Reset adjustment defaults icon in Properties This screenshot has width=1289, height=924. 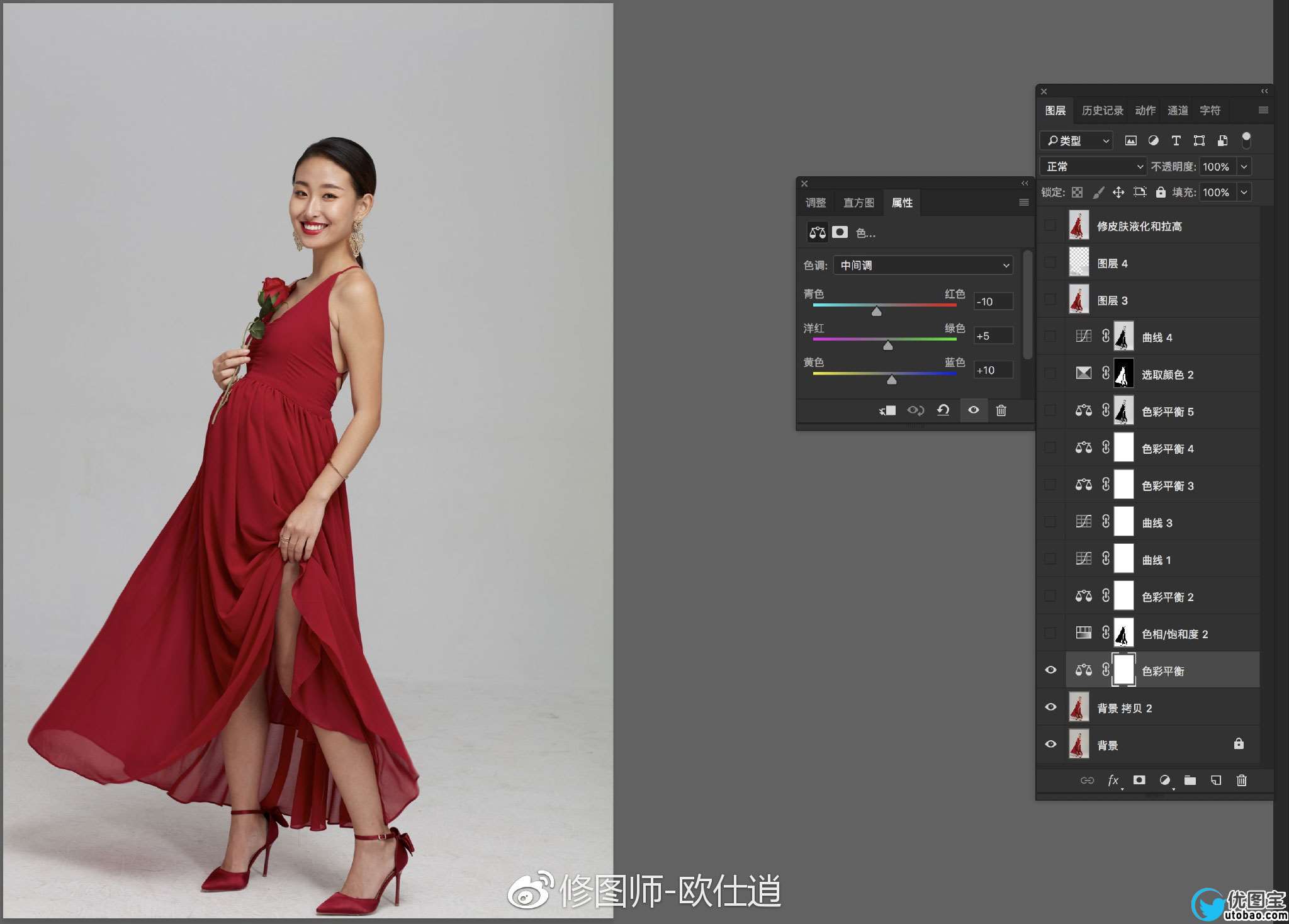(943, 410)
